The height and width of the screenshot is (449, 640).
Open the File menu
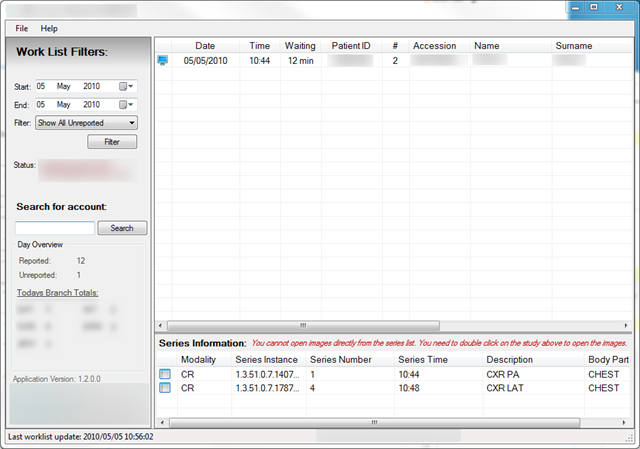[x=22, y=29]
